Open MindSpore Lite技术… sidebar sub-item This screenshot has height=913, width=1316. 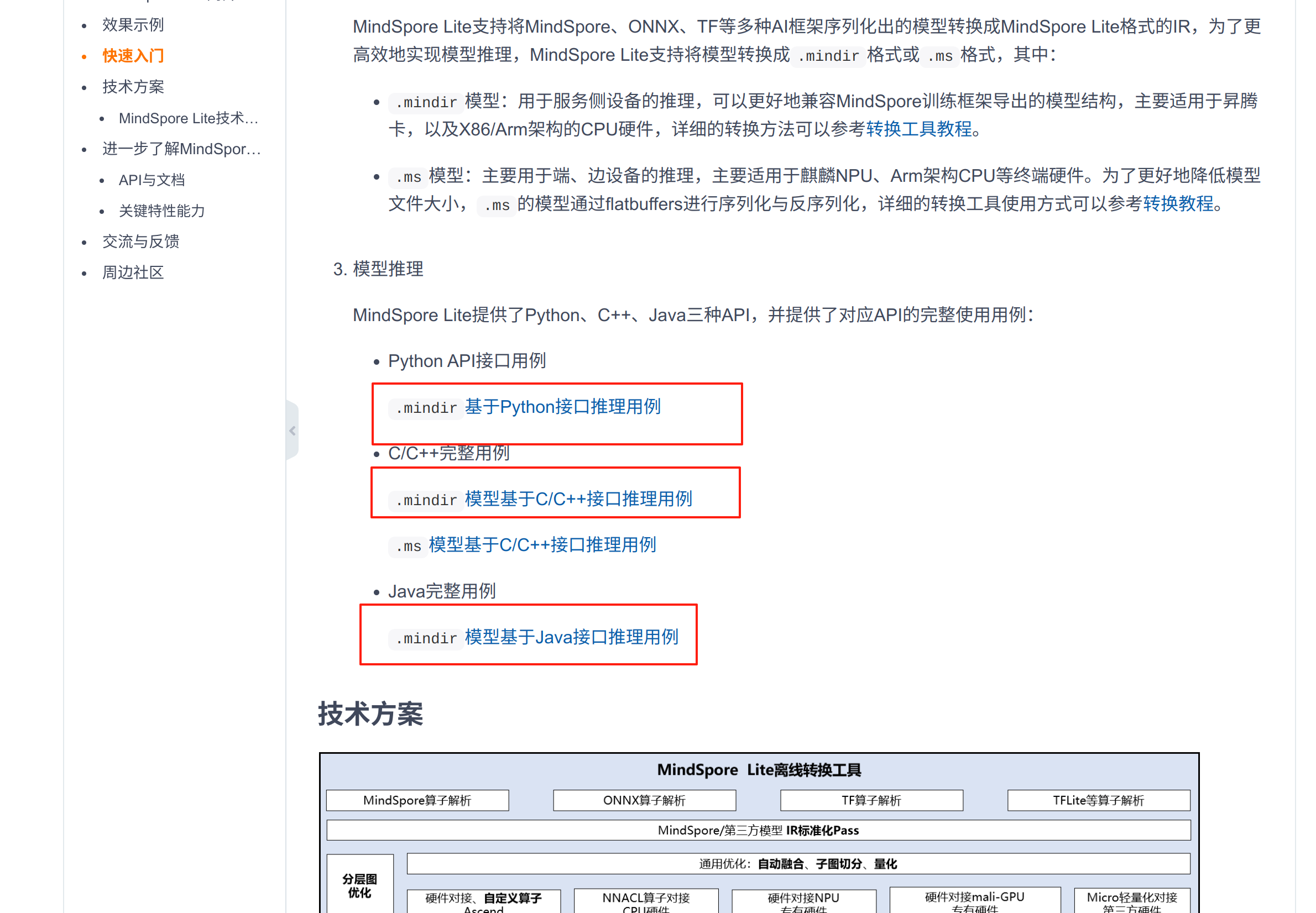coord(188,118)
